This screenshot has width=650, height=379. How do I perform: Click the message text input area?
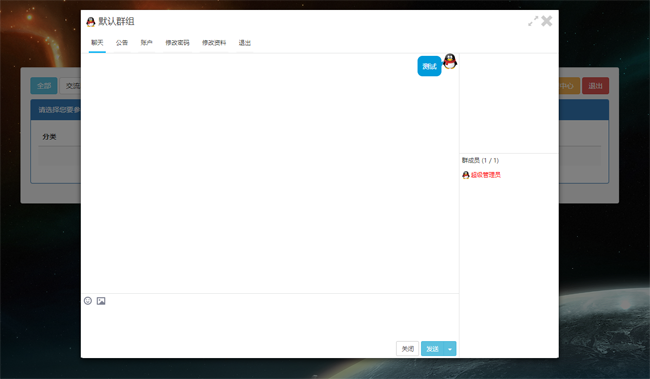pyautogui.click(x=270, y=323)
